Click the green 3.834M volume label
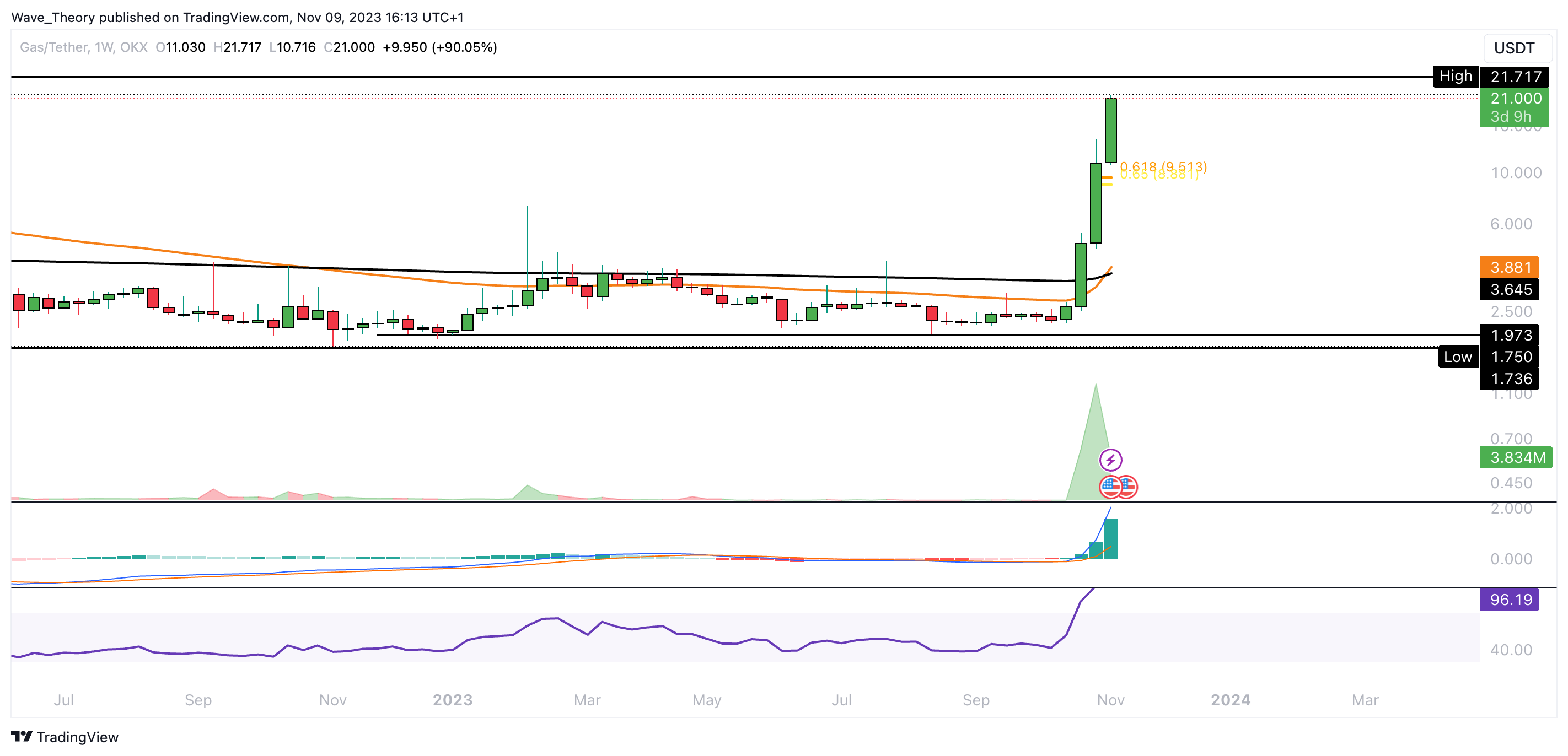The width and height of the screenshot is (1568, 756). coord(1516,457)
